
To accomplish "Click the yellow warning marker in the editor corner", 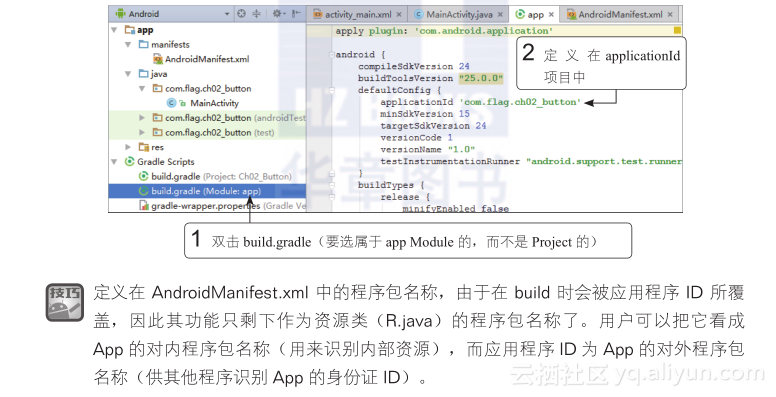I will 677,31.
